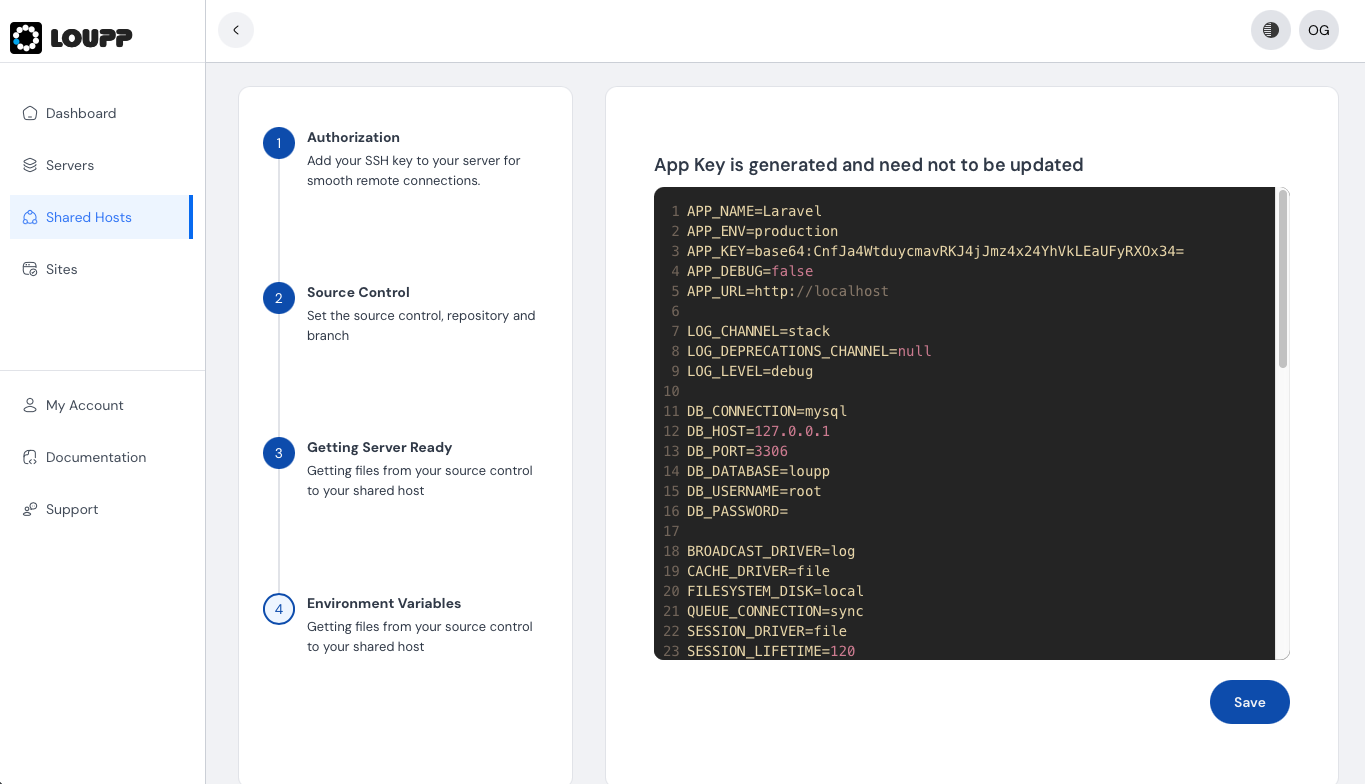Select step 3 circle Getting Server Ready
Image resolution: width=1365 pixels, height=784 pixels.
point(279,453)
